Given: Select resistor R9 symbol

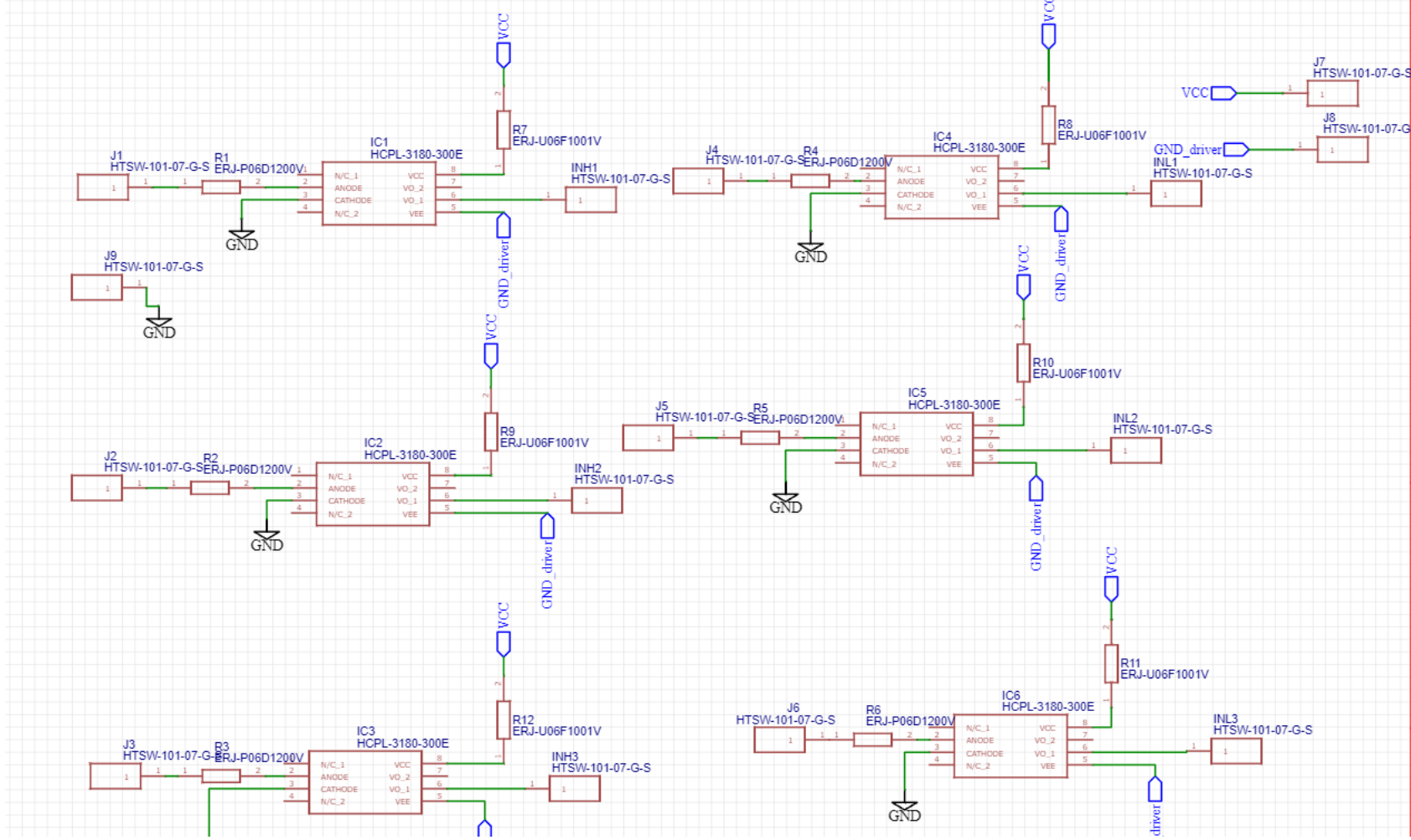Looking at the screenshot, I should 491,431.
